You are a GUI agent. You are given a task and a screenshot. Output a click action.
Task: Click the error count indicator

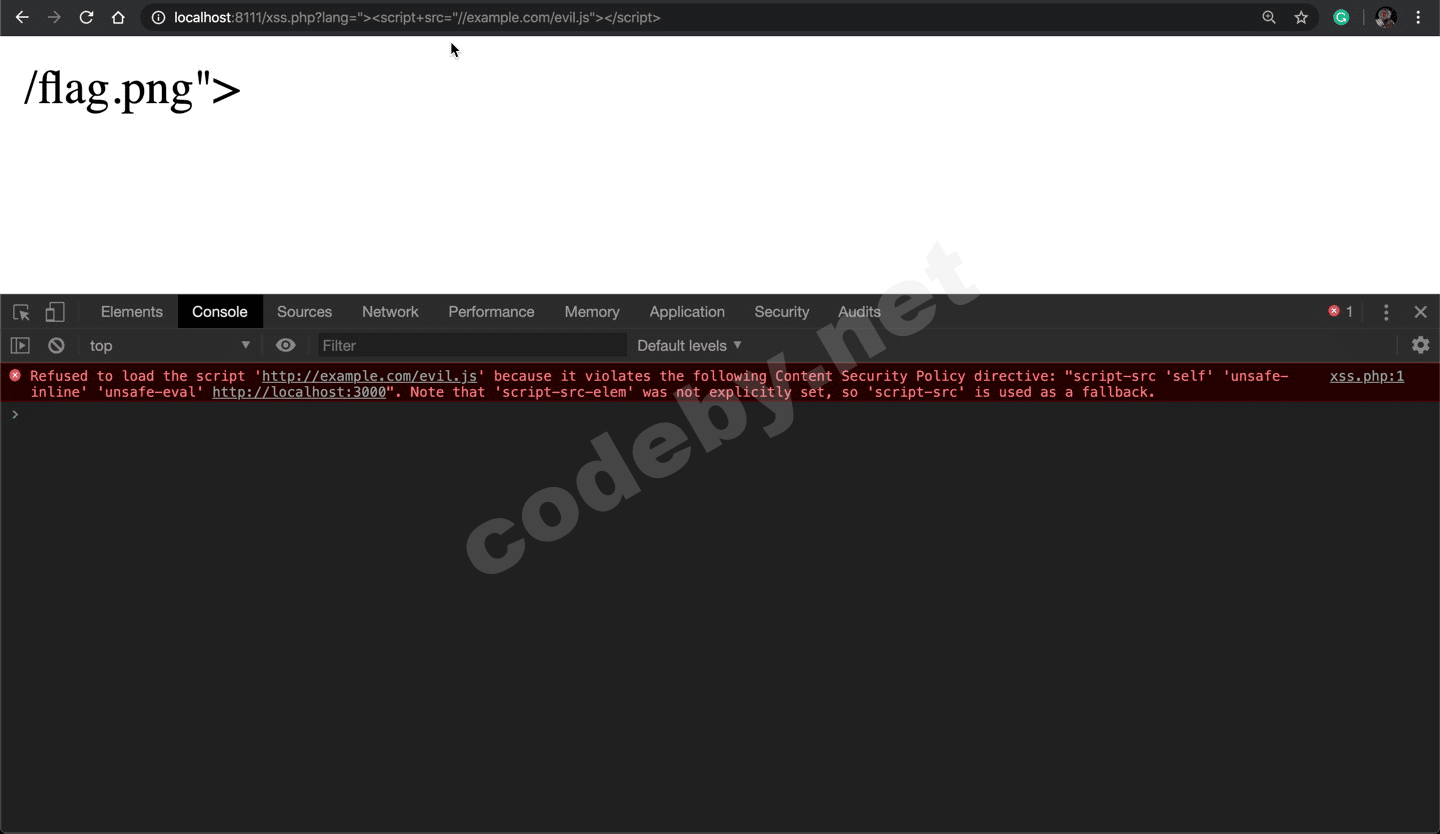(1340, 312)
